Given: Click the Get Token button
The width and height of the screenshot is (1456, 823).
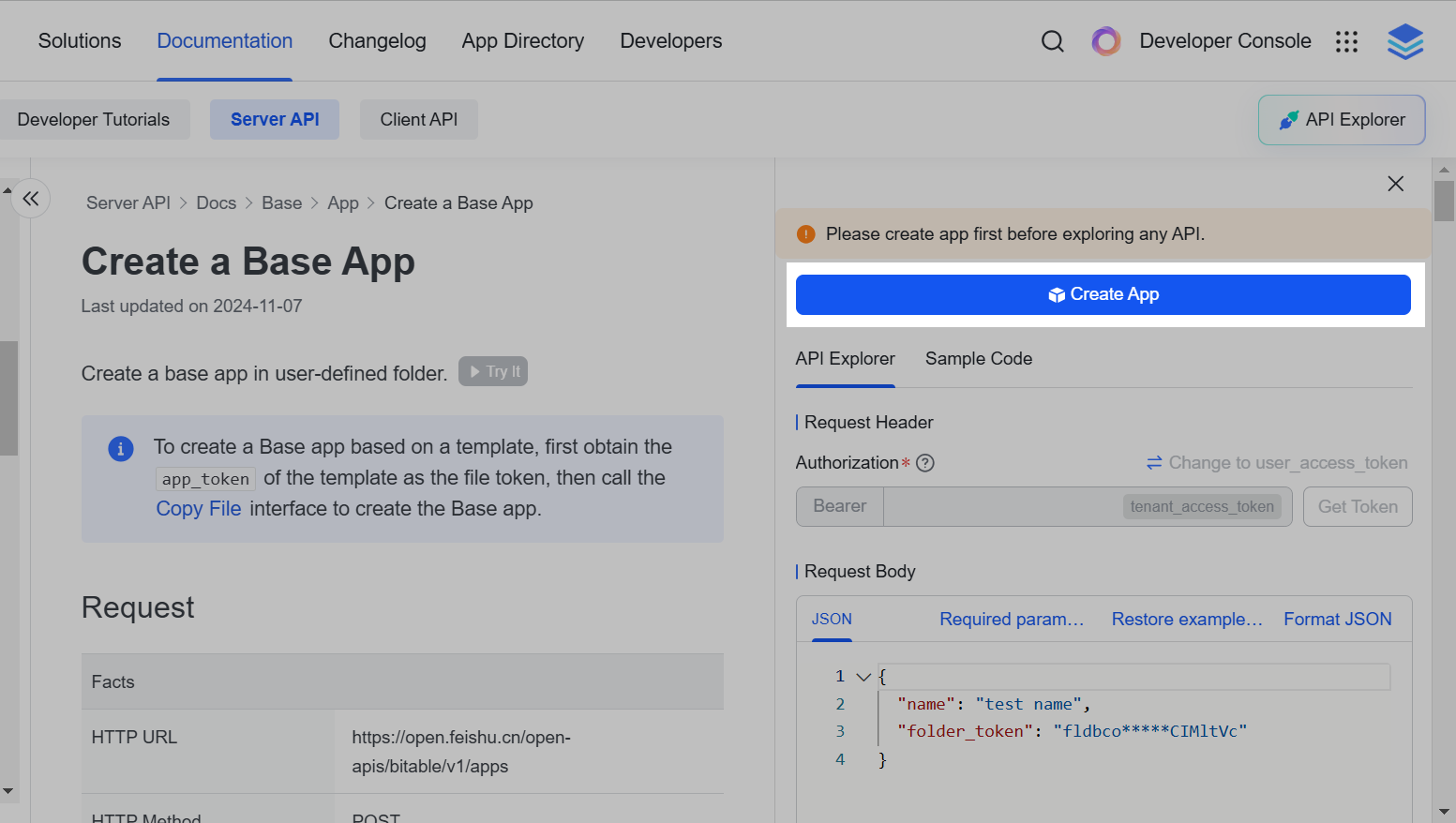Looking at the screenshot, I should click(x=1358, y=507).
